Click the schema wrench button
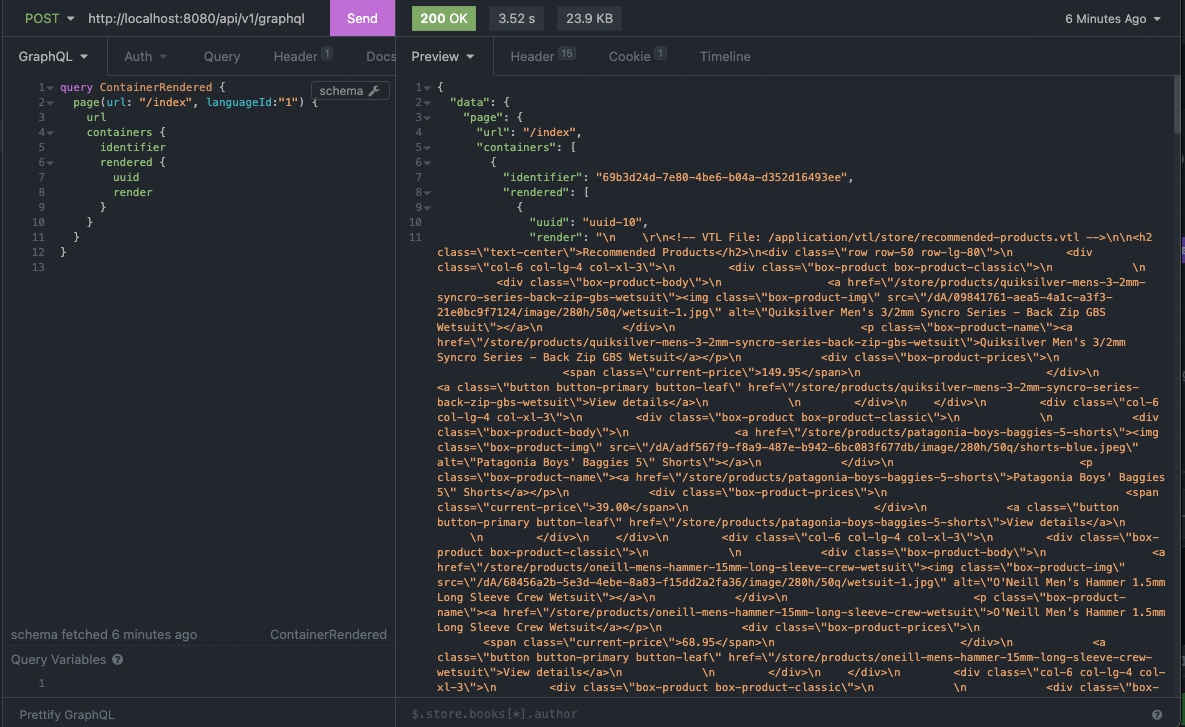 point(350,91)
